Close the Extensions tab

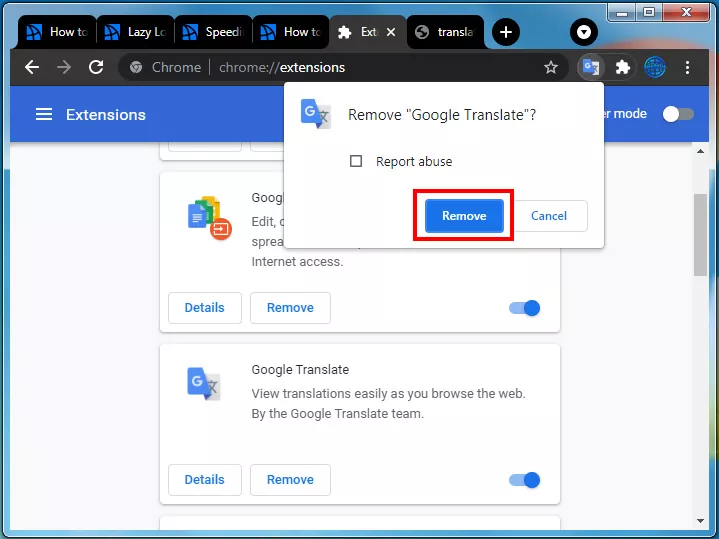coord(391,32)
